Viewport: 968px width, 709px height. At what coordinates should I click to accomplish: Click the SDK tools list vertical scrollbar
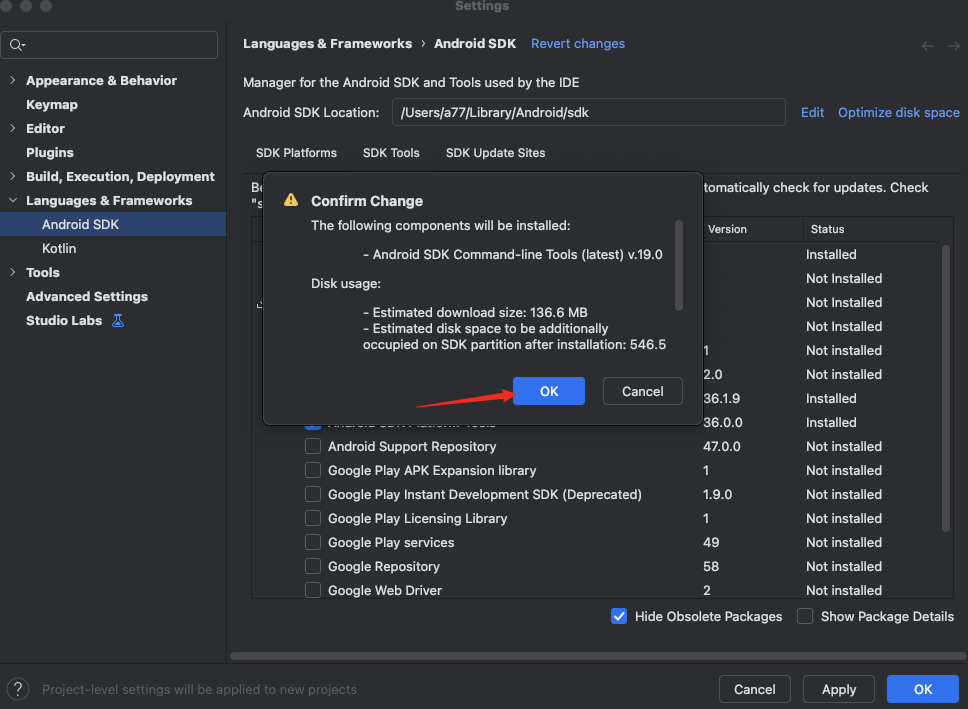pyautogui.click(x=946, y=388)
